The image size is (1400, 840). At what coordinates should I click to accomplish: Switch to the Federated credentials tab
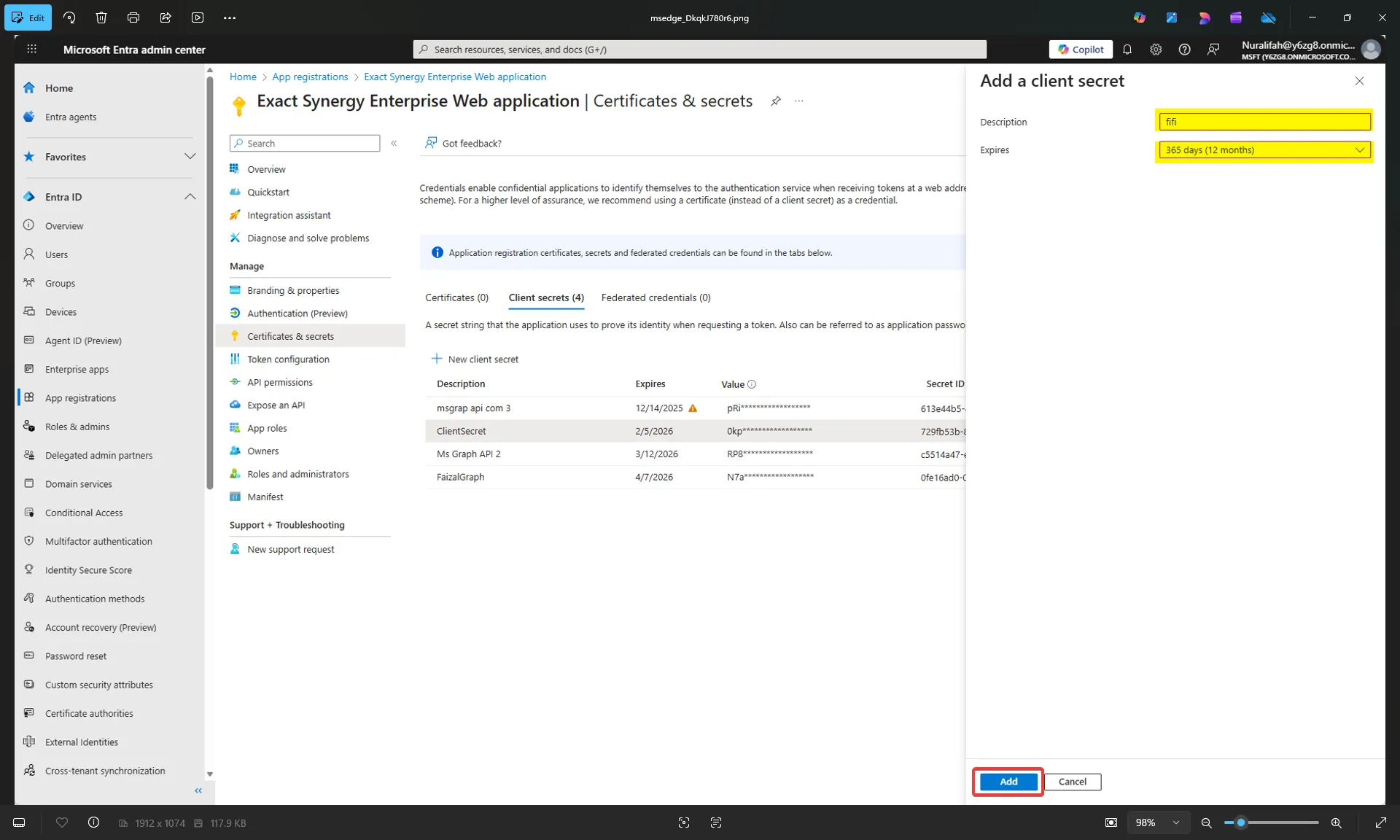point(656,297)
